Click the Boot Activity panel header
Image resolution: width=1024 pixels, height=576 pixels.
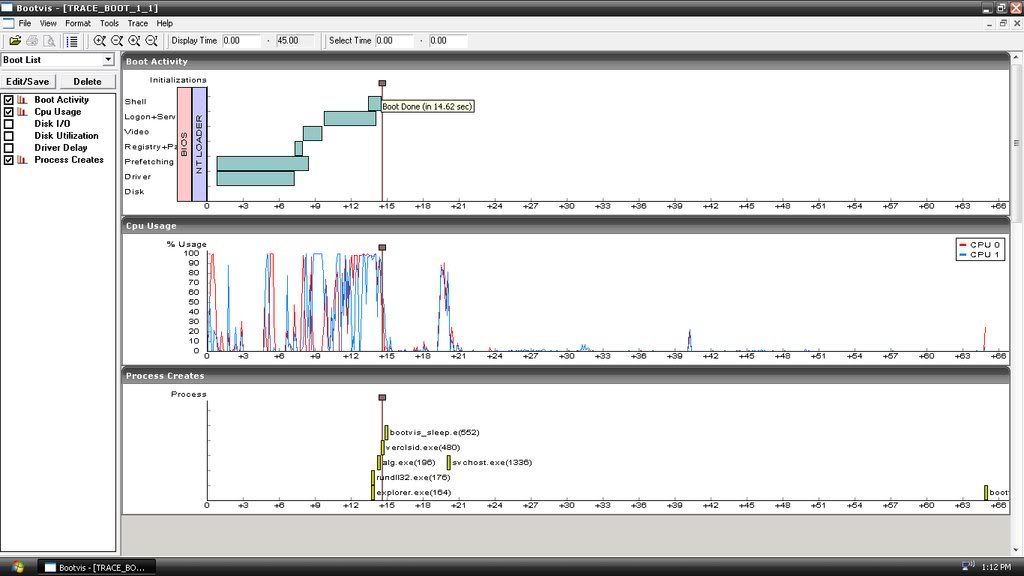coord(566,61)
